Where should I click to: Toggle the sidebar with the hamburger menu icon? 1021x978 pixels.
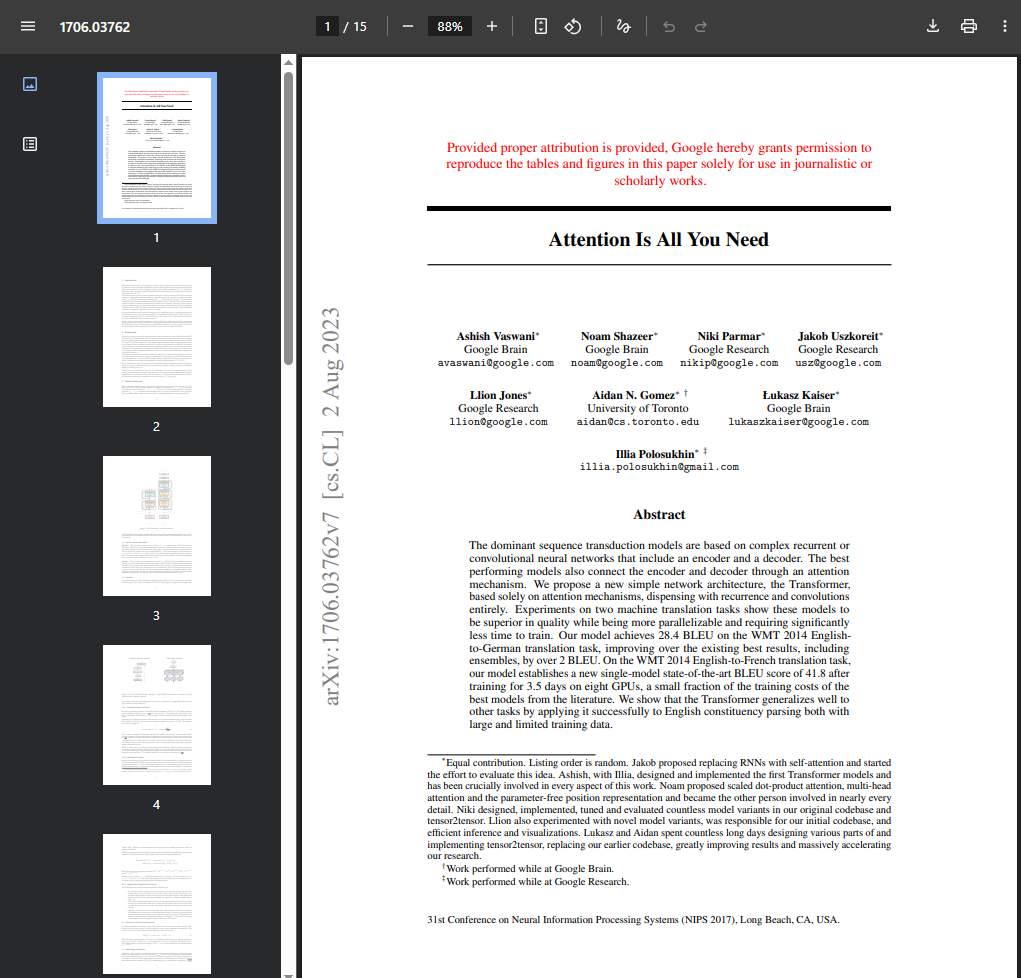pyautogui.click(x=28, y=27)
